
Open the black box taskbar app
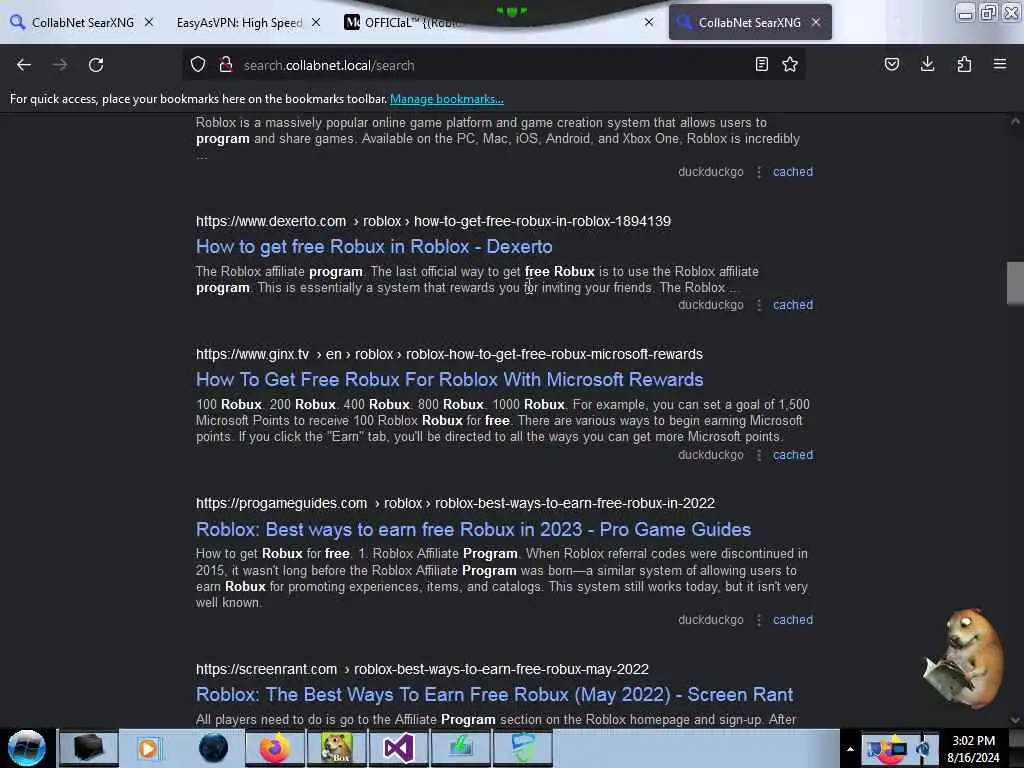(x=89, y=748)
